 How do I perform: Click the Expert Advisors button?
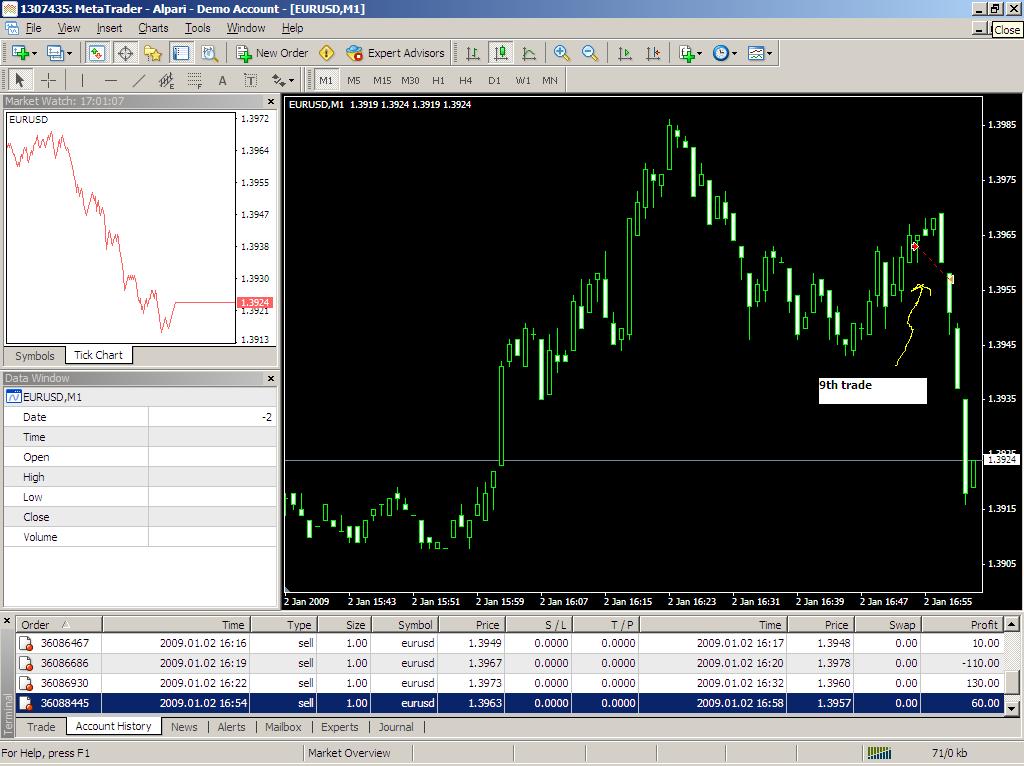pyautogui.click(x=395, y=53)
